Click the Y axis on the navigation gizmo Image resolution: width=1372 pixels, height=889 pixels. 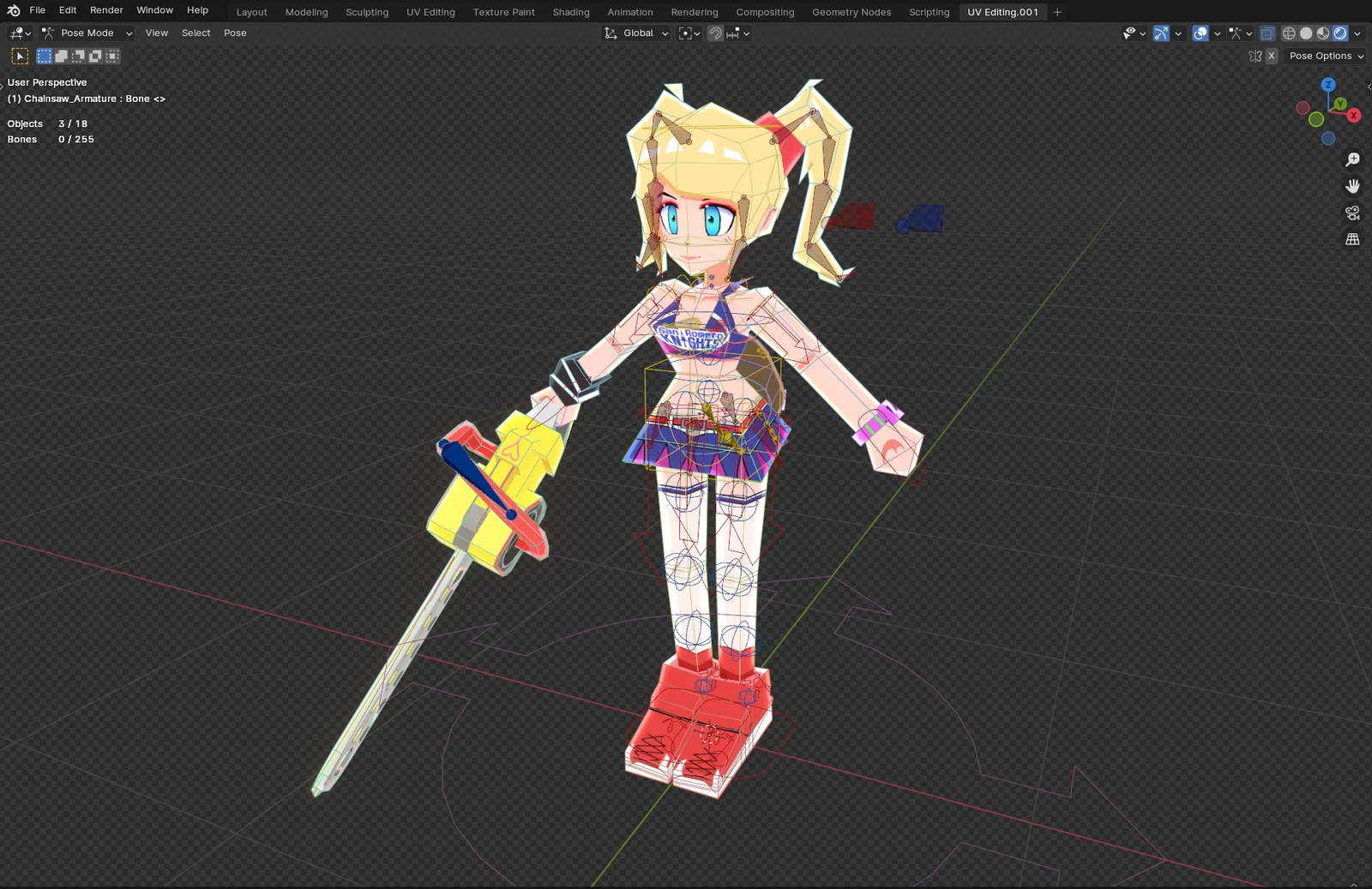pyautogui.click(x=1339, y=103)
